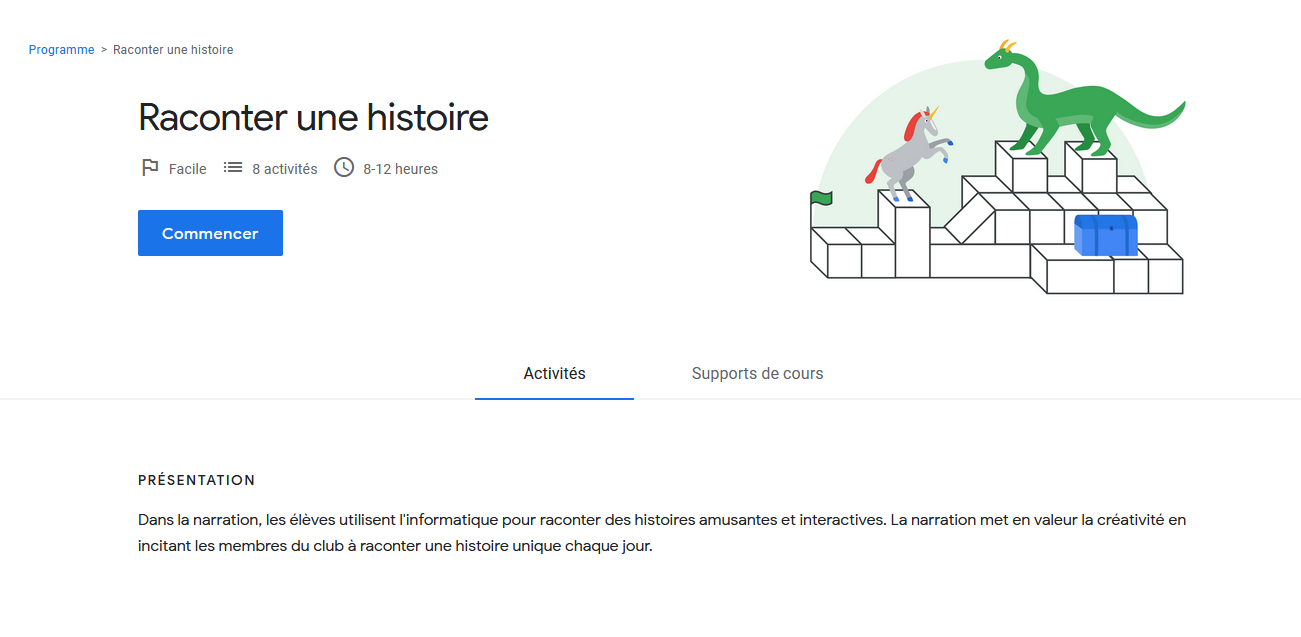Screen dimensions: 1301x637
Task: Click the '8-12 heures' duration label
Action: (x=401, y=169)
